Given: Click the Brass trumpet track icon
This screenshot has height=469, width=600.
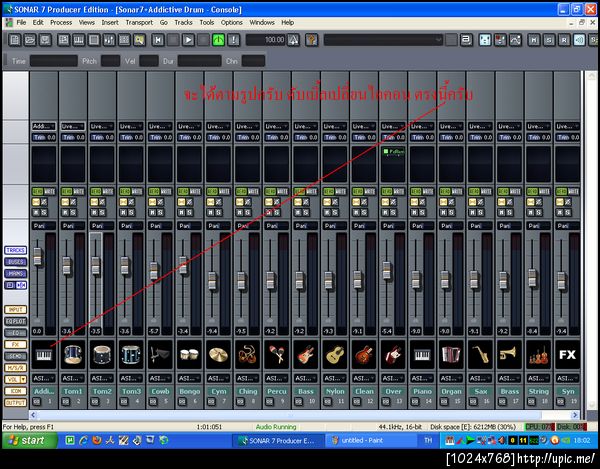Looking at the screenshot, I should pyautogui.click(x=509, y=354).
